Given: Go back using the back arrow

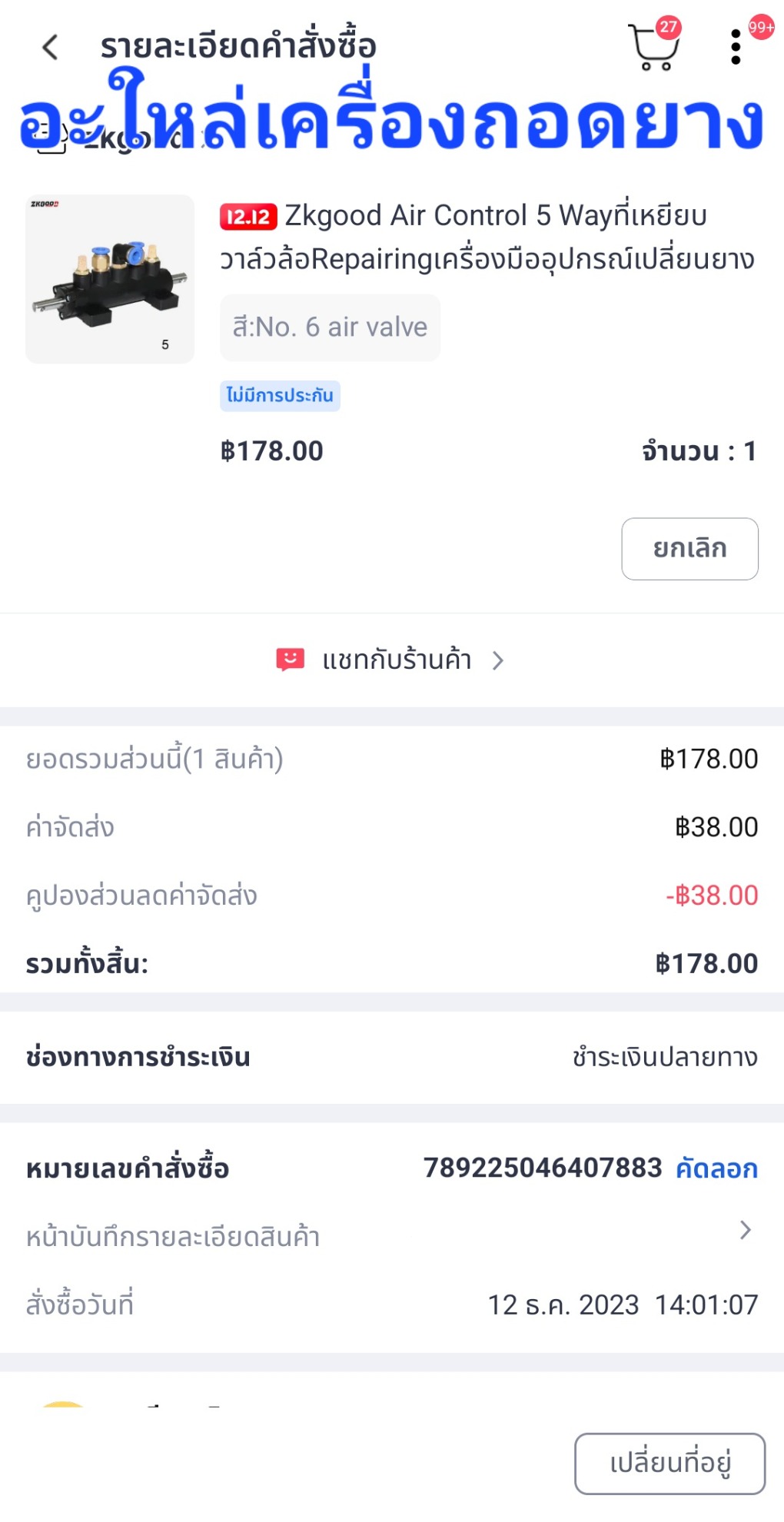Looking at the screenshot, I should 51,48.
